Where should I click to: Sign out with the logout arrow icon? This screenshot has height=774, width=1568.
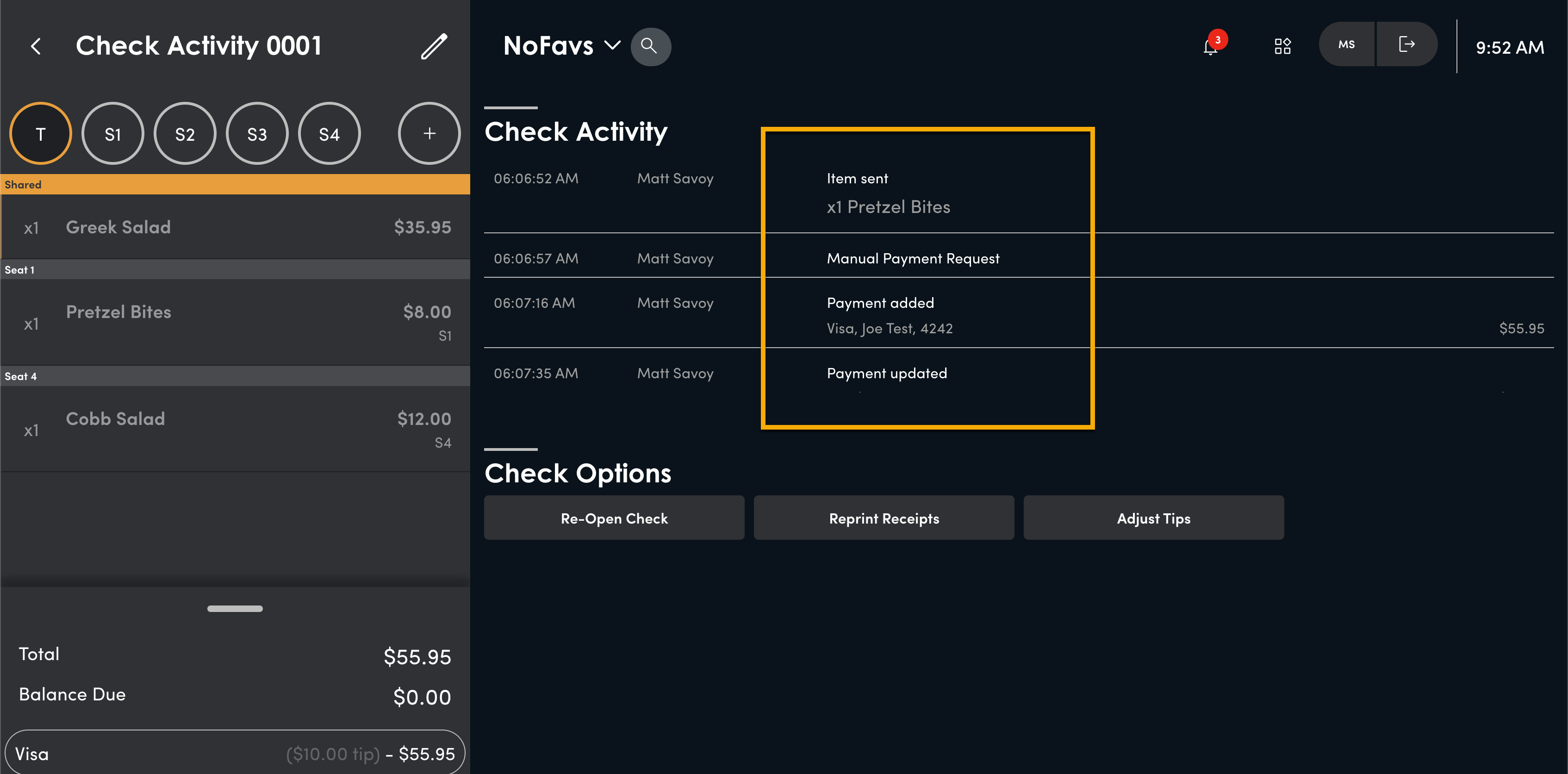point(1406,44)
